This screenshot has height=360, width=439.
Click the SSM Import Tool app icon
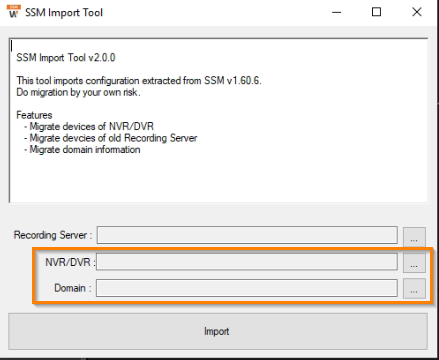tap(13, 12)
